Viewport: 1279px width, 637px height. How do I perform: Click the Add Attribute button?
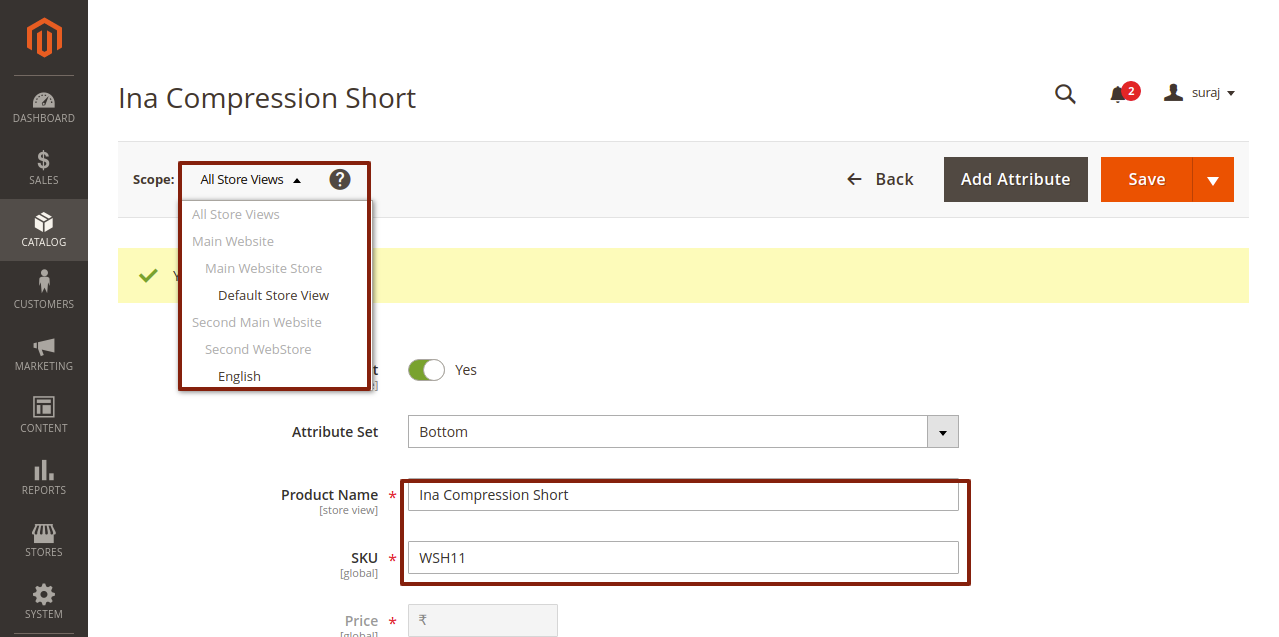pos(1015,179)
